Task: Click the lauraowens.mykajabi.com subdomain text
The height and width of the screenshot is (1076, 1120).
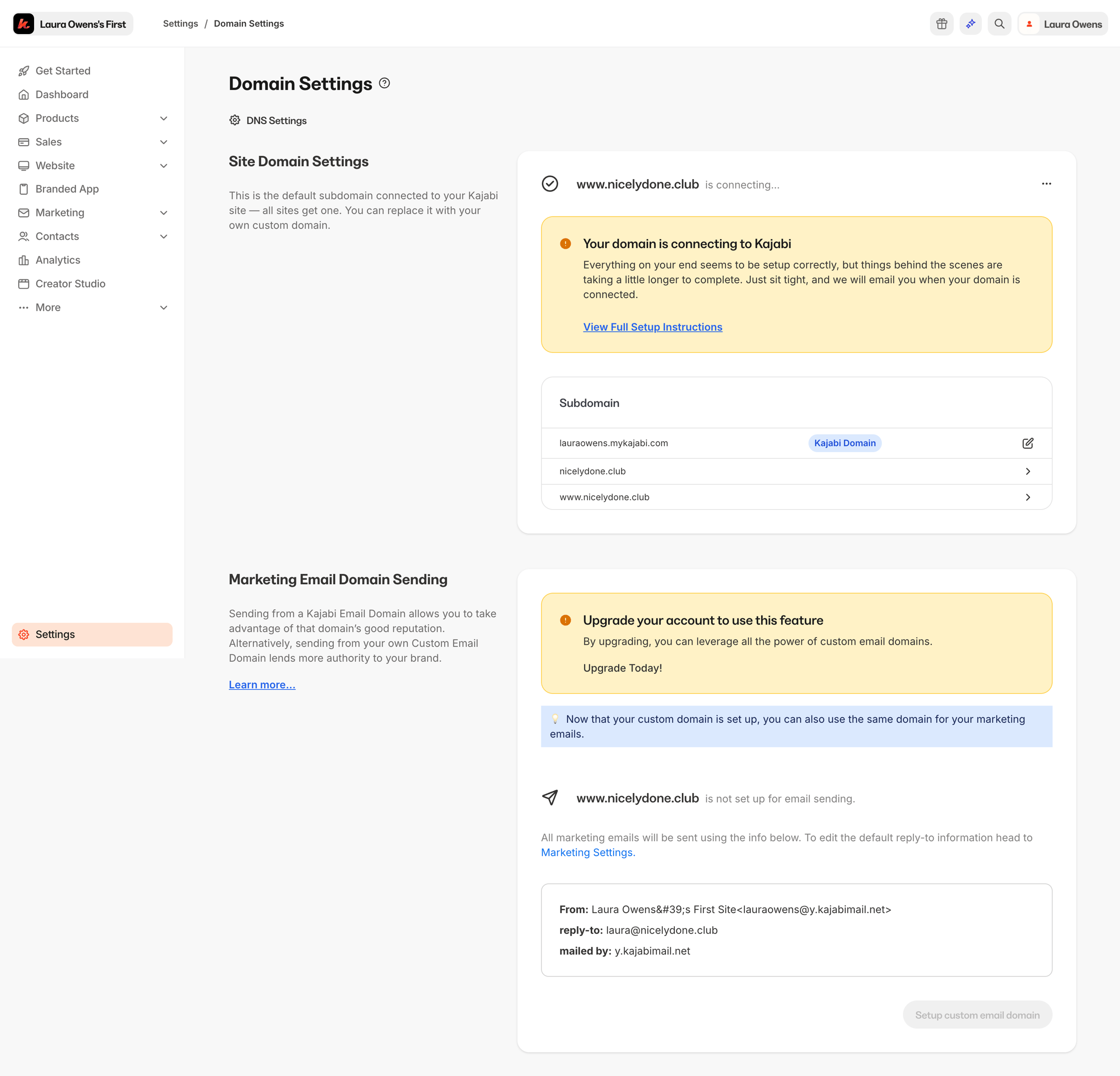Action: pos(614,443)
